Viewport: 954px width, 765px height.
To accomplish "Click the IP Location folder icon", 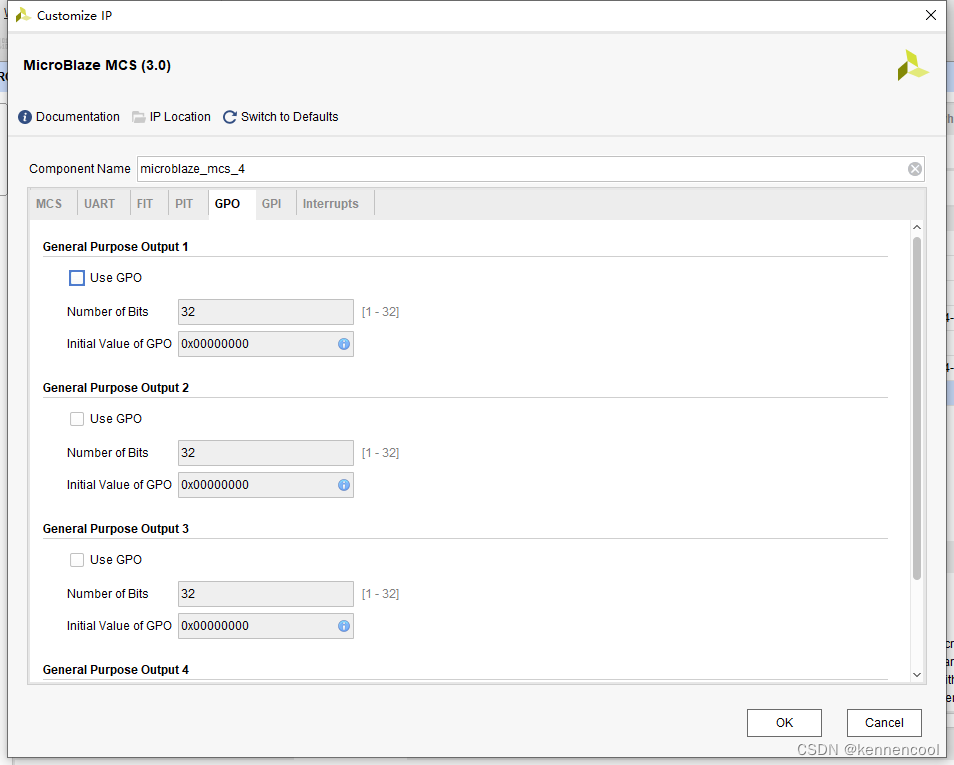I will 139,117.
